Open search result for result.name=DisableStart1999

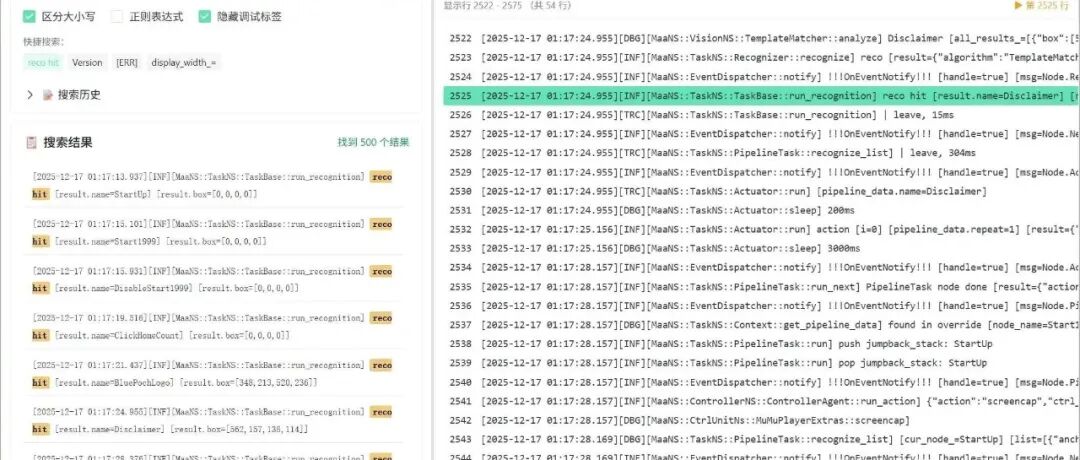pyautogui.click(x=214, y=280)
